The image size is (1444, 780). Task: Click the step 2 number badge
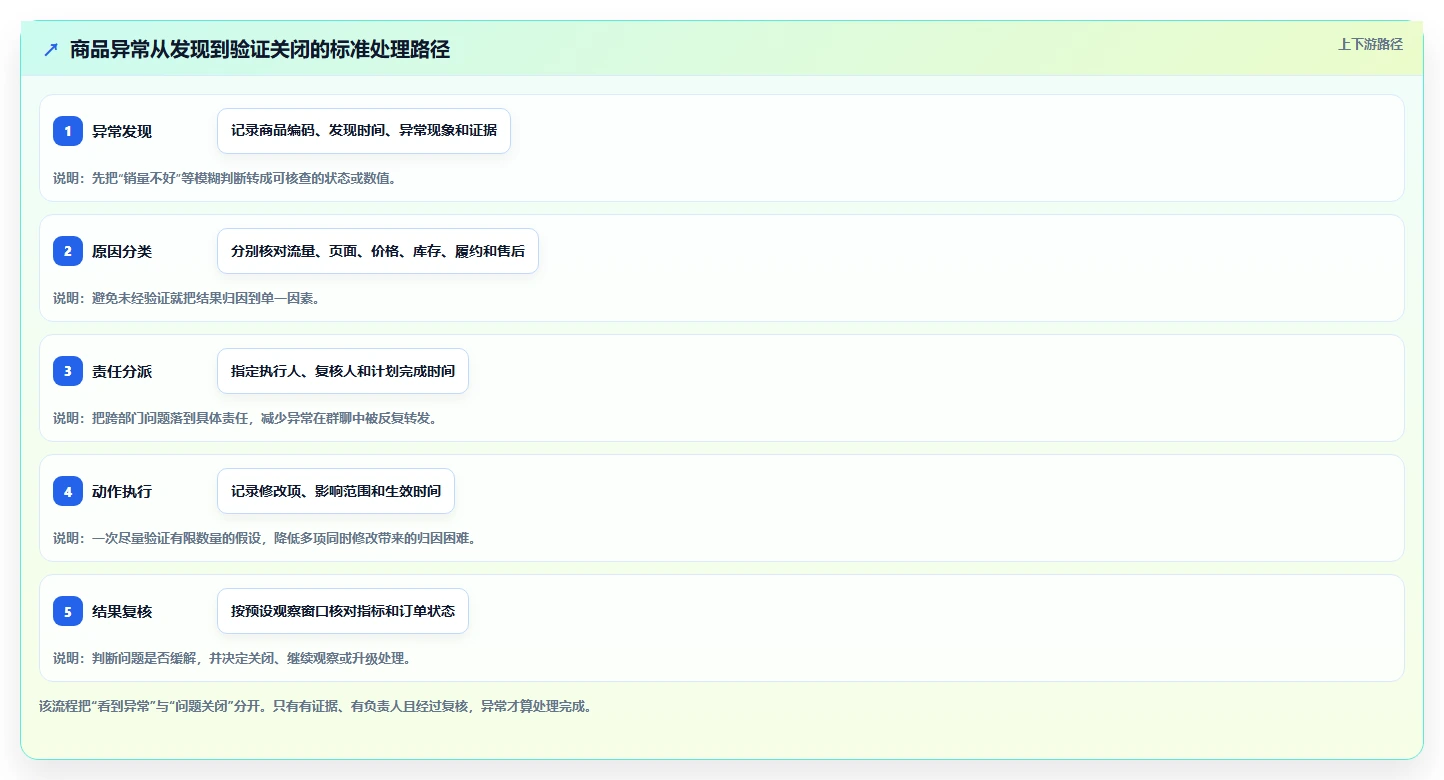(68, 251)
